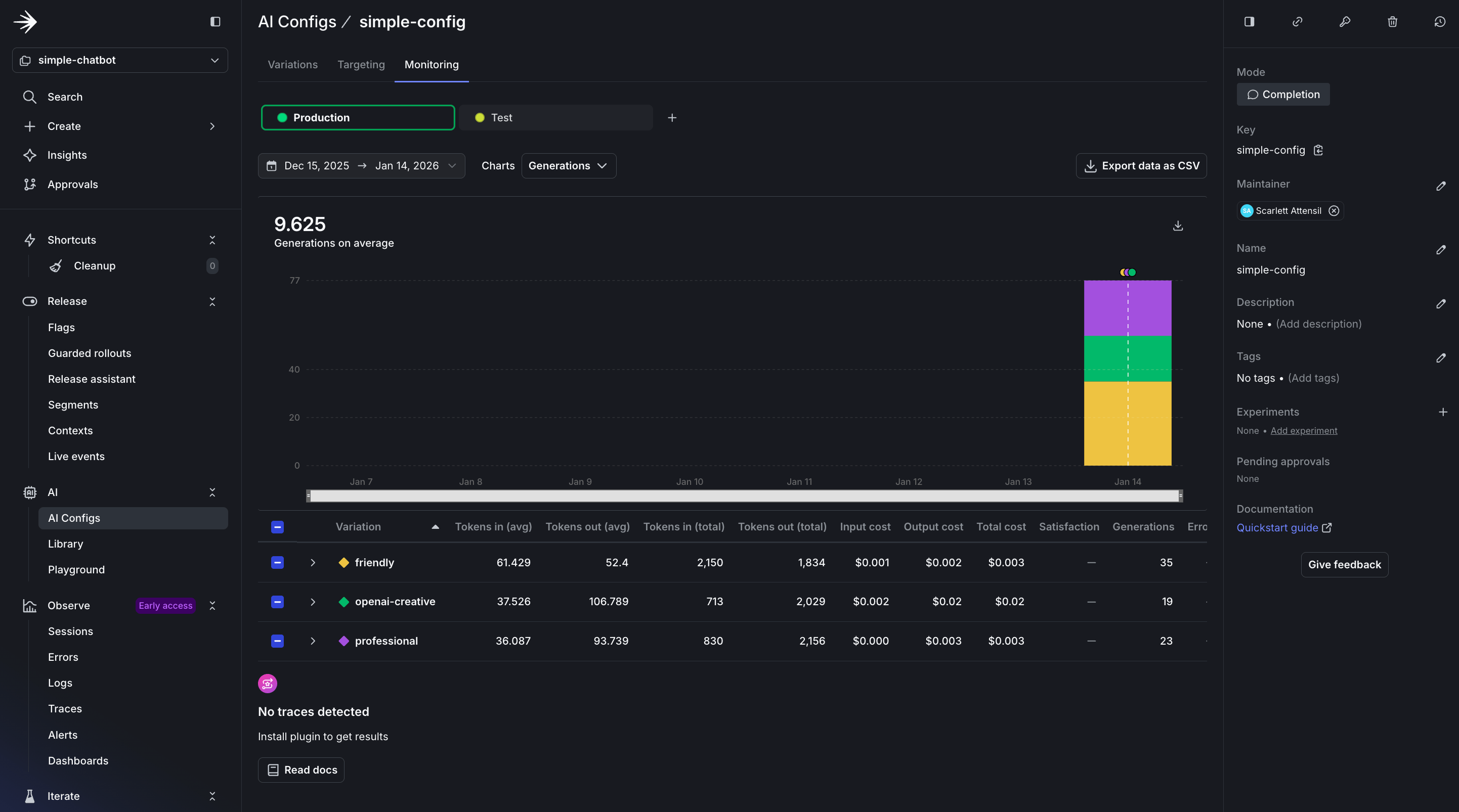Image resolution: width=1459 pixels, height=812 pixels.
Task: Toggle the select-all variations checkbox
Action: click(x=278, y=527)
